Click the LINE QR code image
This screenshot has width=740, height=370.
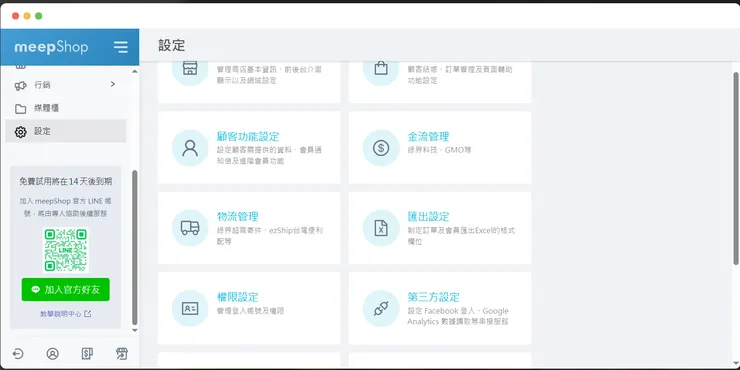point(66,250)
